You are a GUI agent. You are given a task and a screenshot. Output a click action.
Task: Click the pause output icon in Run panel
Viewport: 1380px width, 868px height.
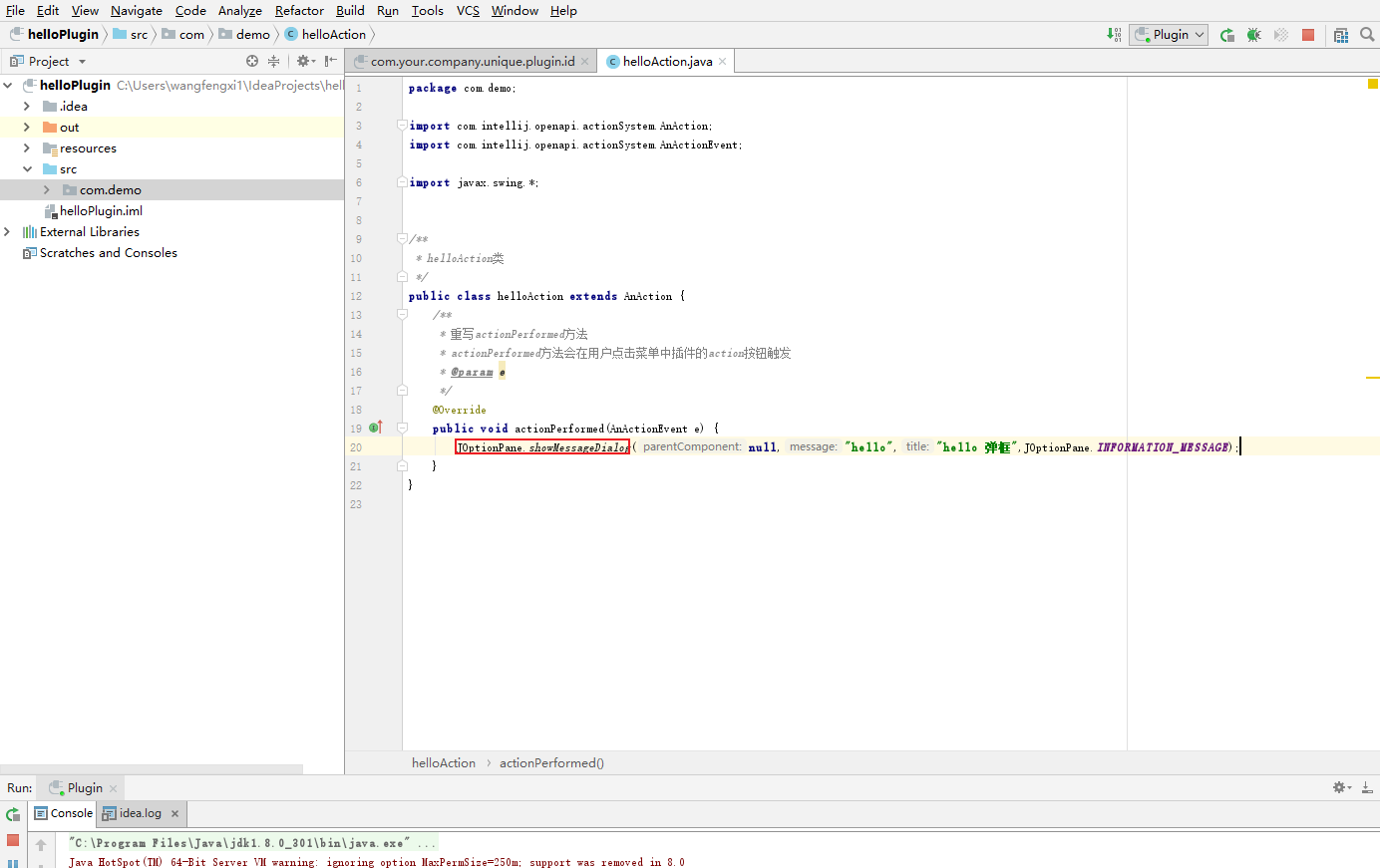pos(13,863)
